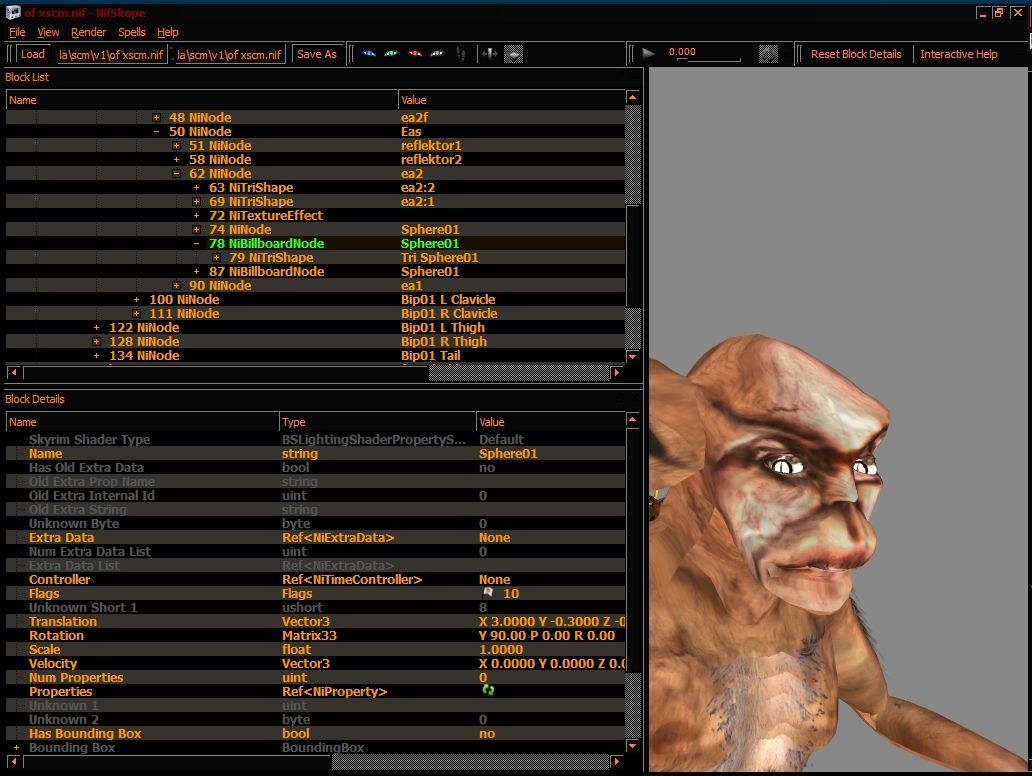Expand 48 NiNode ea2f
Screen dimensions: 1032x776
point(156,117)
